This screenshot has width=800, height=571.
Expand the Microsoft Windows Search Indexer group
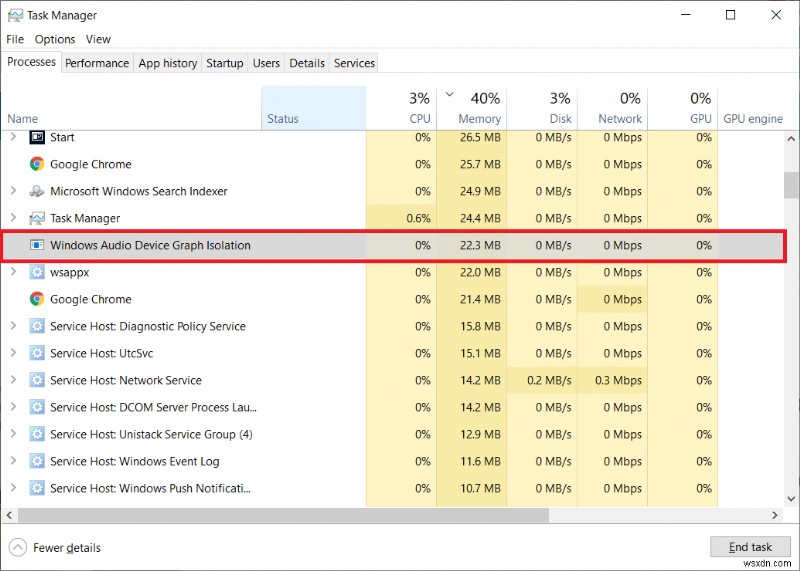[x=13, y=191]
